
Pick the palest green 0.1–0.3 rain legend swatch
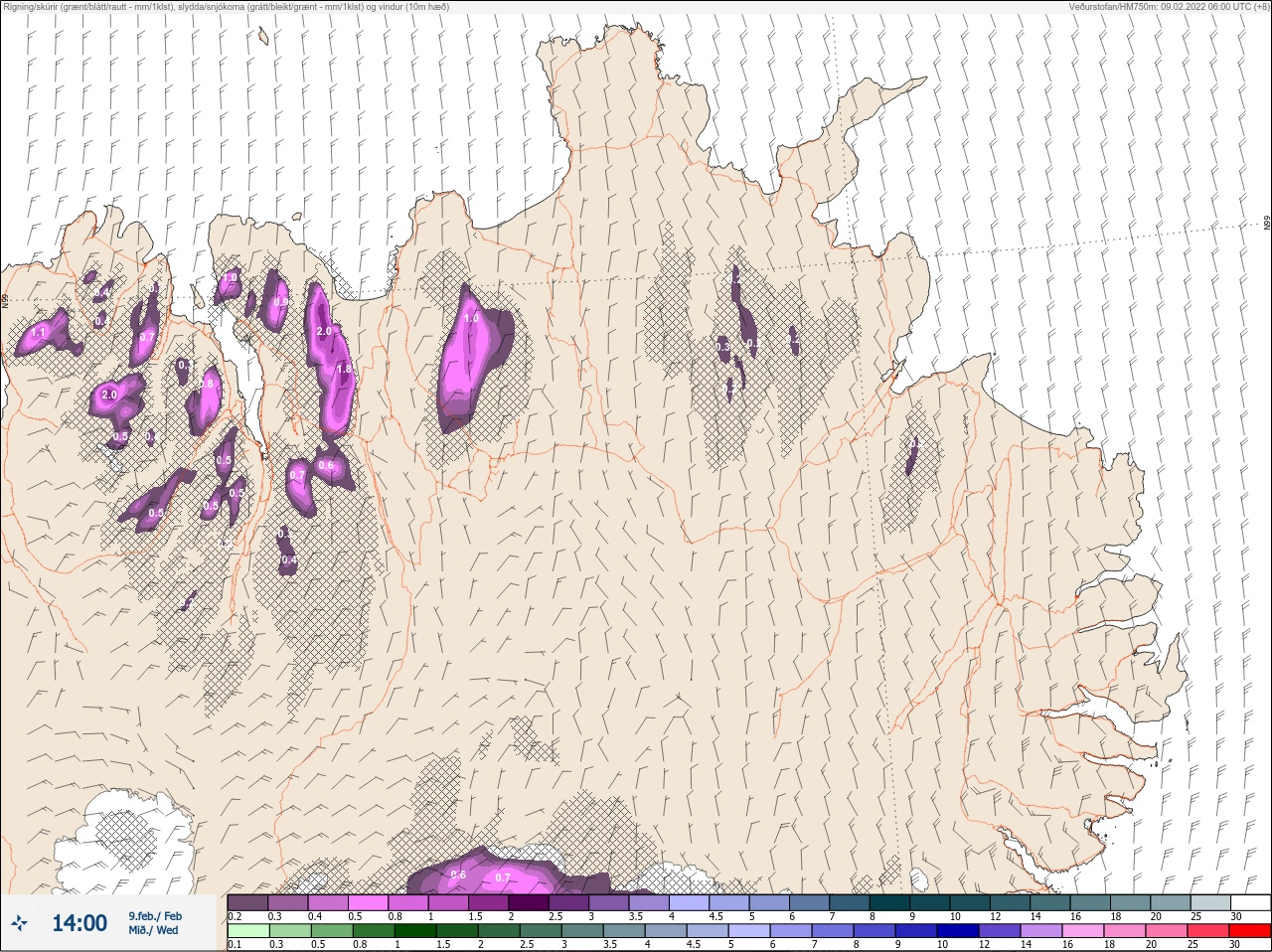coord(248,931)
